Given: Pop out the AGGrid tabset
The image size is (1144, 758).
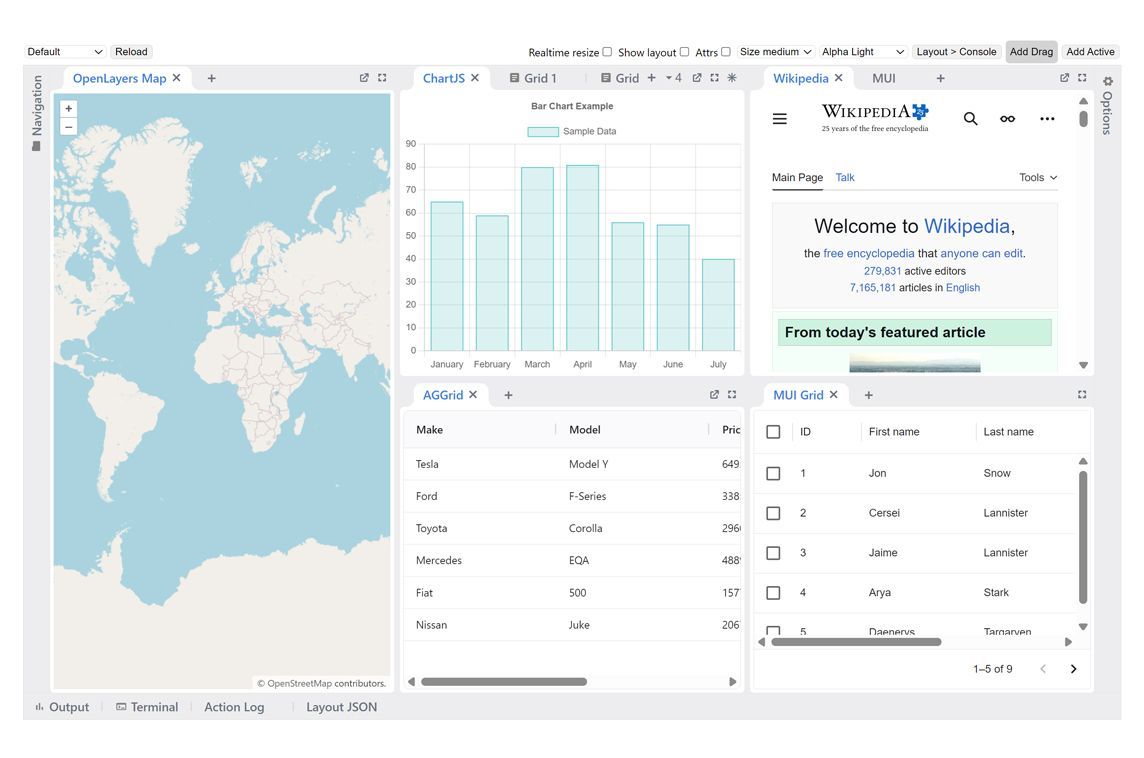Looking at the screenshot, I should click(714, 394).
